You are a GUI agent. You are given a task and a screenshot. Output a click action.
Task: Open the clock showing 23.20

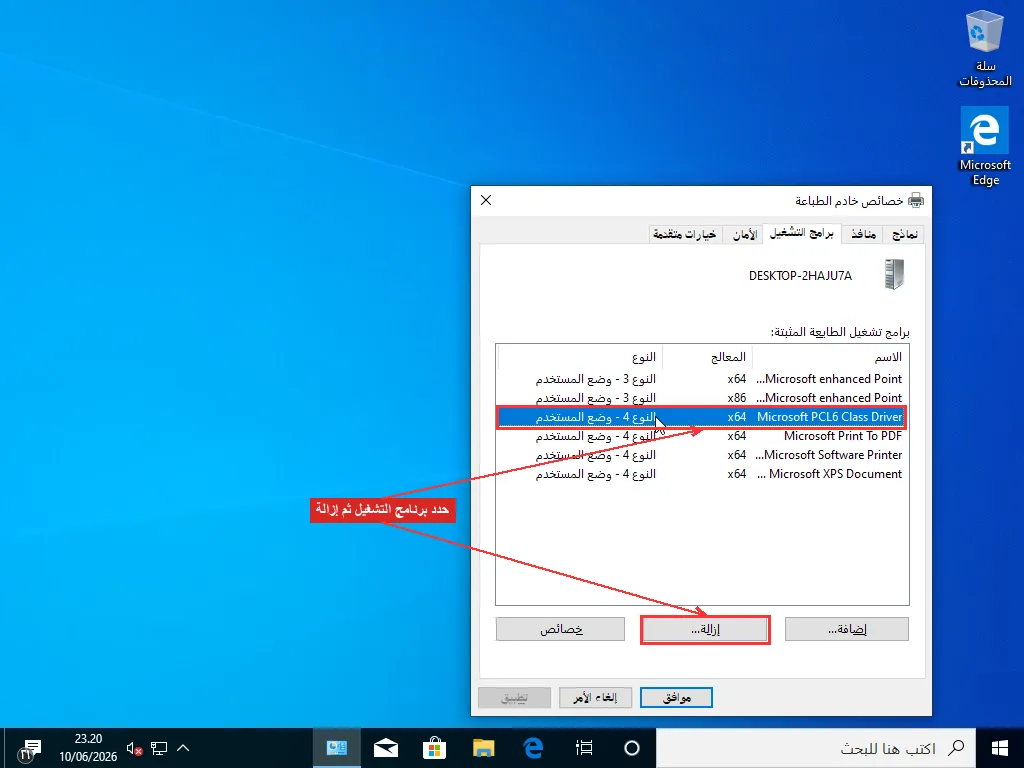(88, 748)
